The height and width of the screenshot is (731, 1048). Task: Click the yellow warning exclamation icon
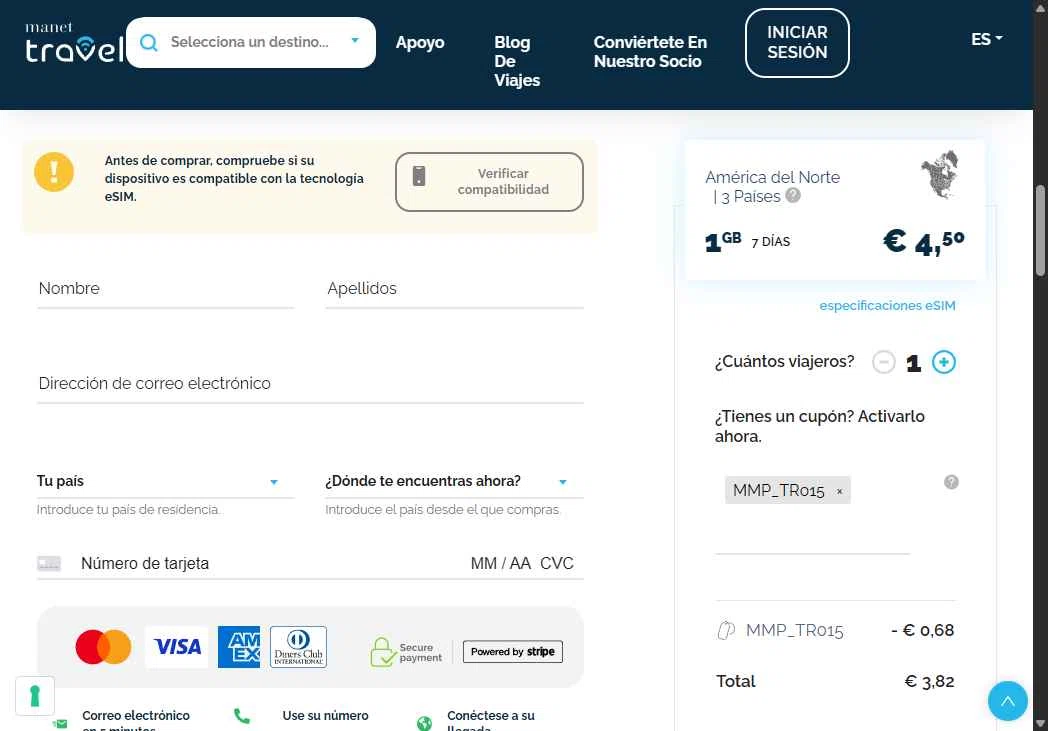point(53,172)
